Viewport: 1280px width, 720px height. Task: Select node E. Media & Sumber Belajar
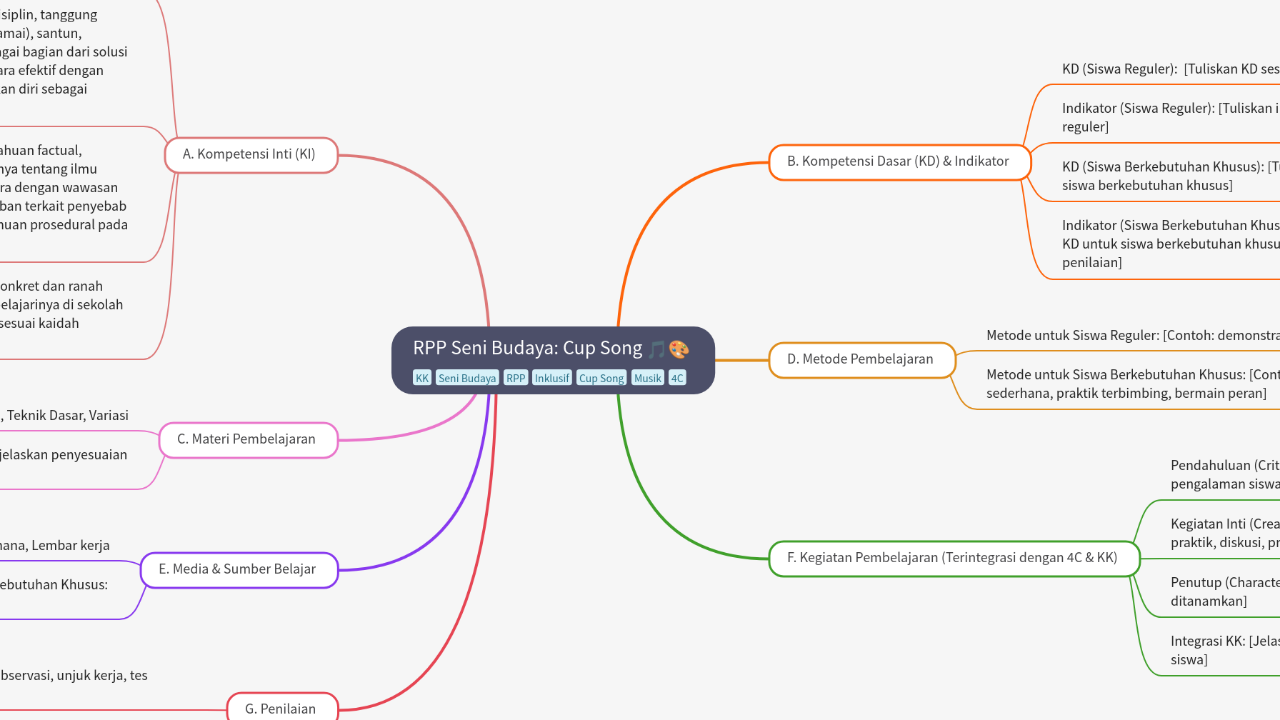tap(239, 570)
